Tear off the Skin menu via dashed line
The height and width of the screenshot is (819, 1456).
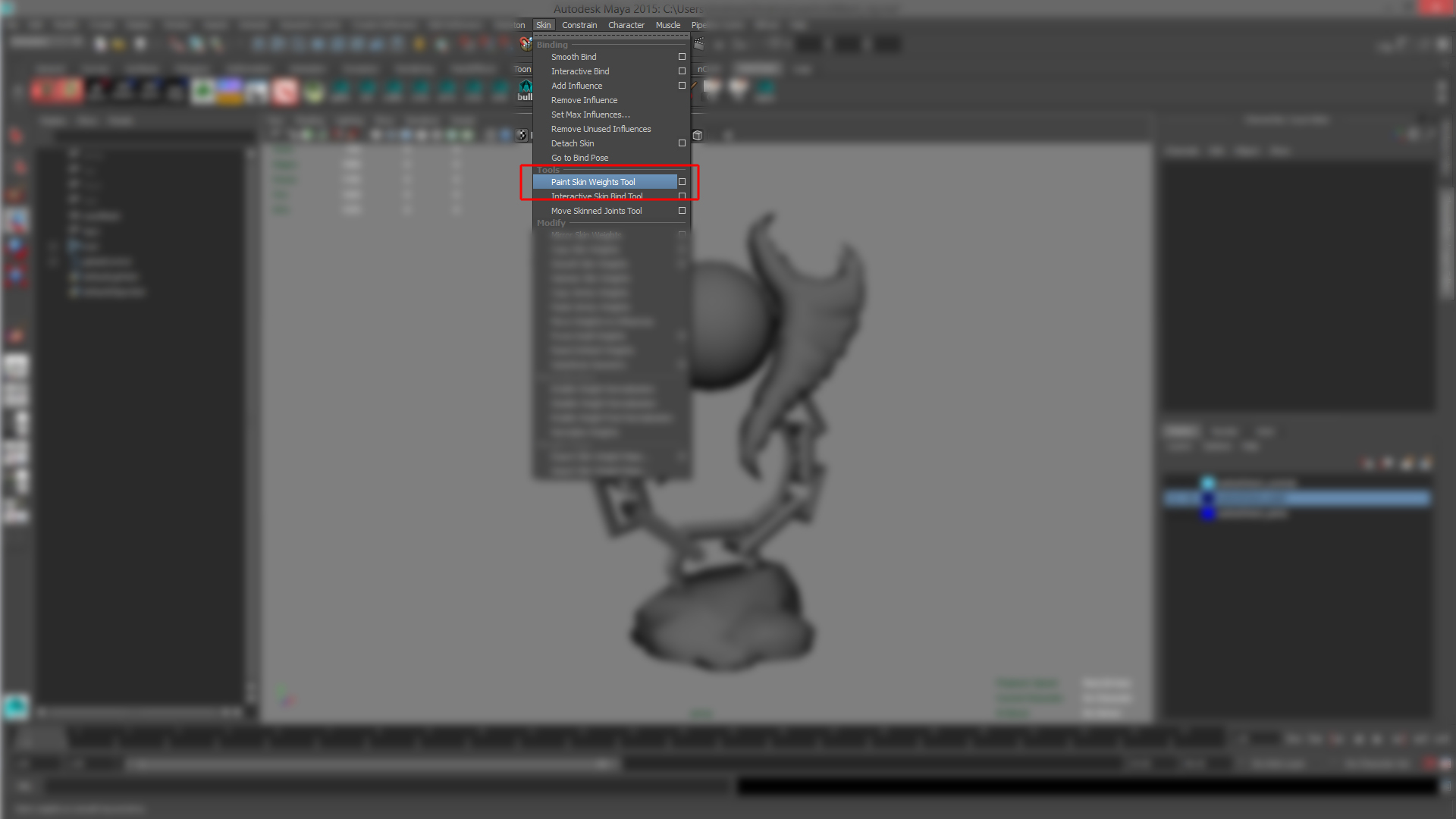pos(611,36)
